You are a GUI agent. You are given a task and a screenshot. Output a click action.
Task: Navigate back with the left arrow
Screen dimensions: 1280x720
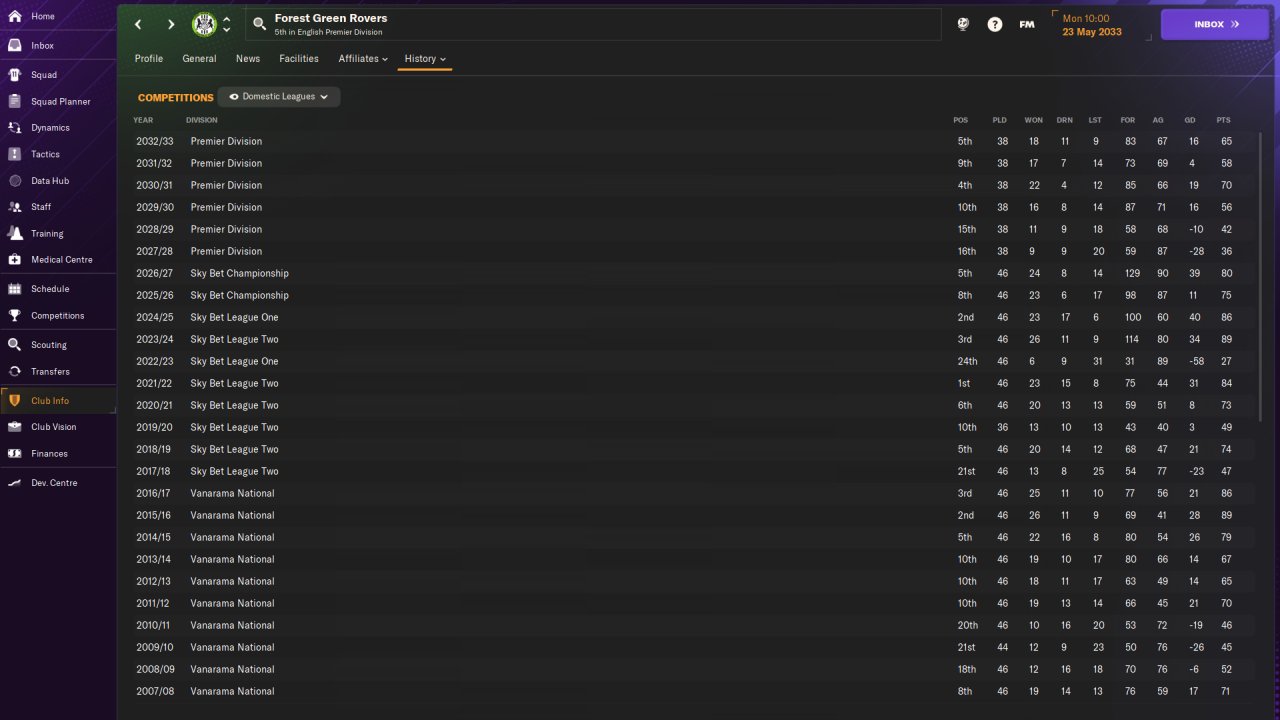(138, 24)
